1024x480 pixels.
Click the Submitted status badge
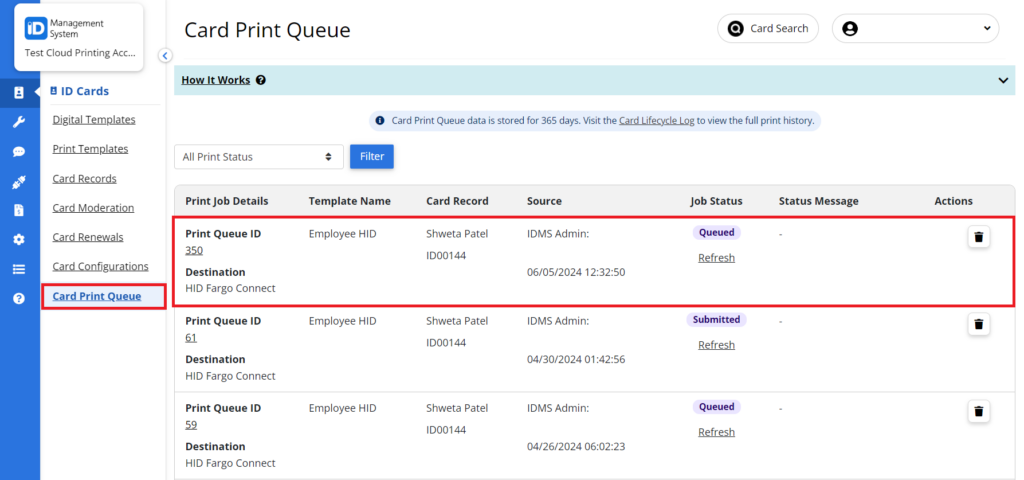tap(716, 320)
